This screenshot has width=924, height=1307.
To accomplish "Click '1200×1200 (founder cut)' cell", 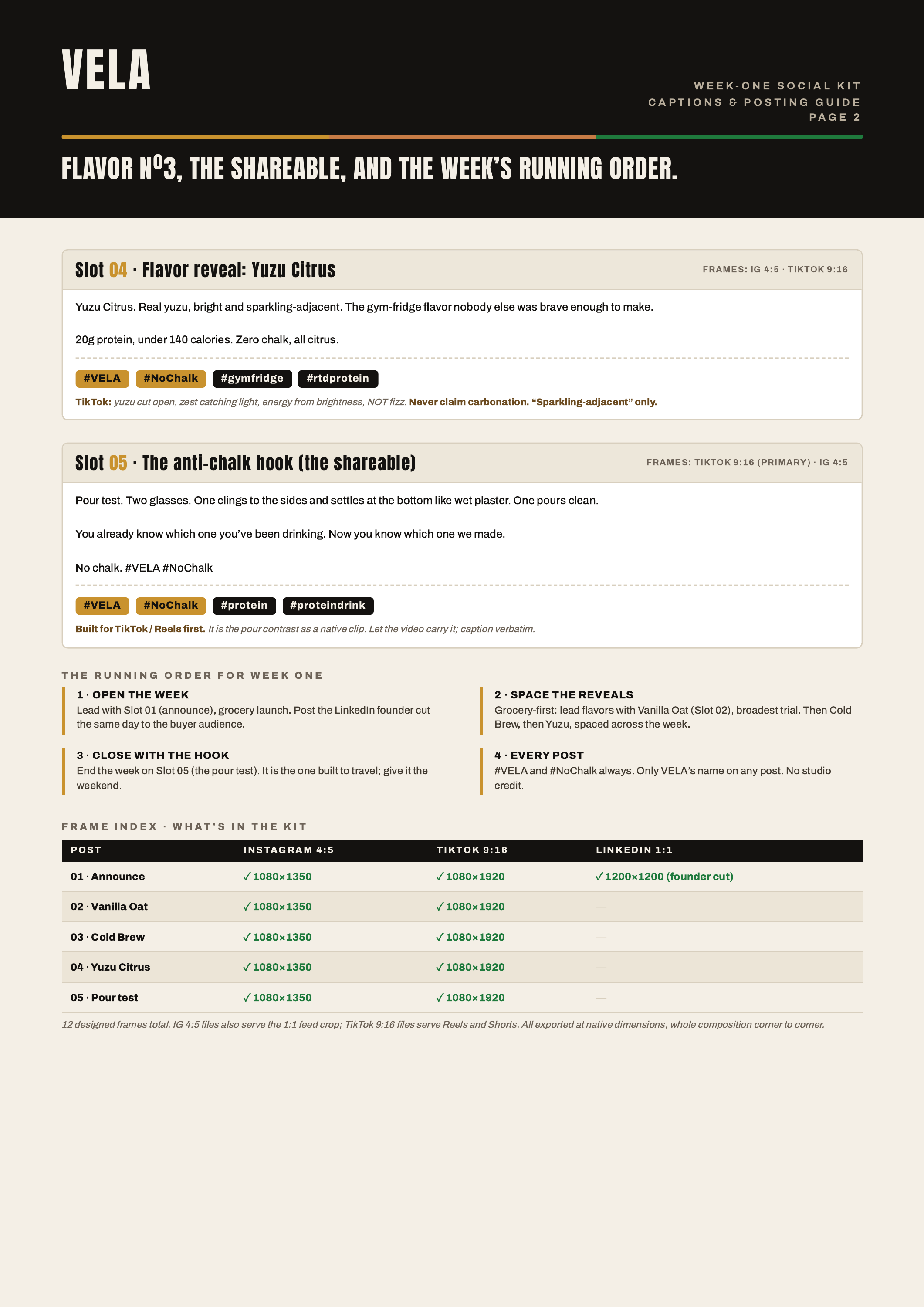I will [x=664, y=877].
